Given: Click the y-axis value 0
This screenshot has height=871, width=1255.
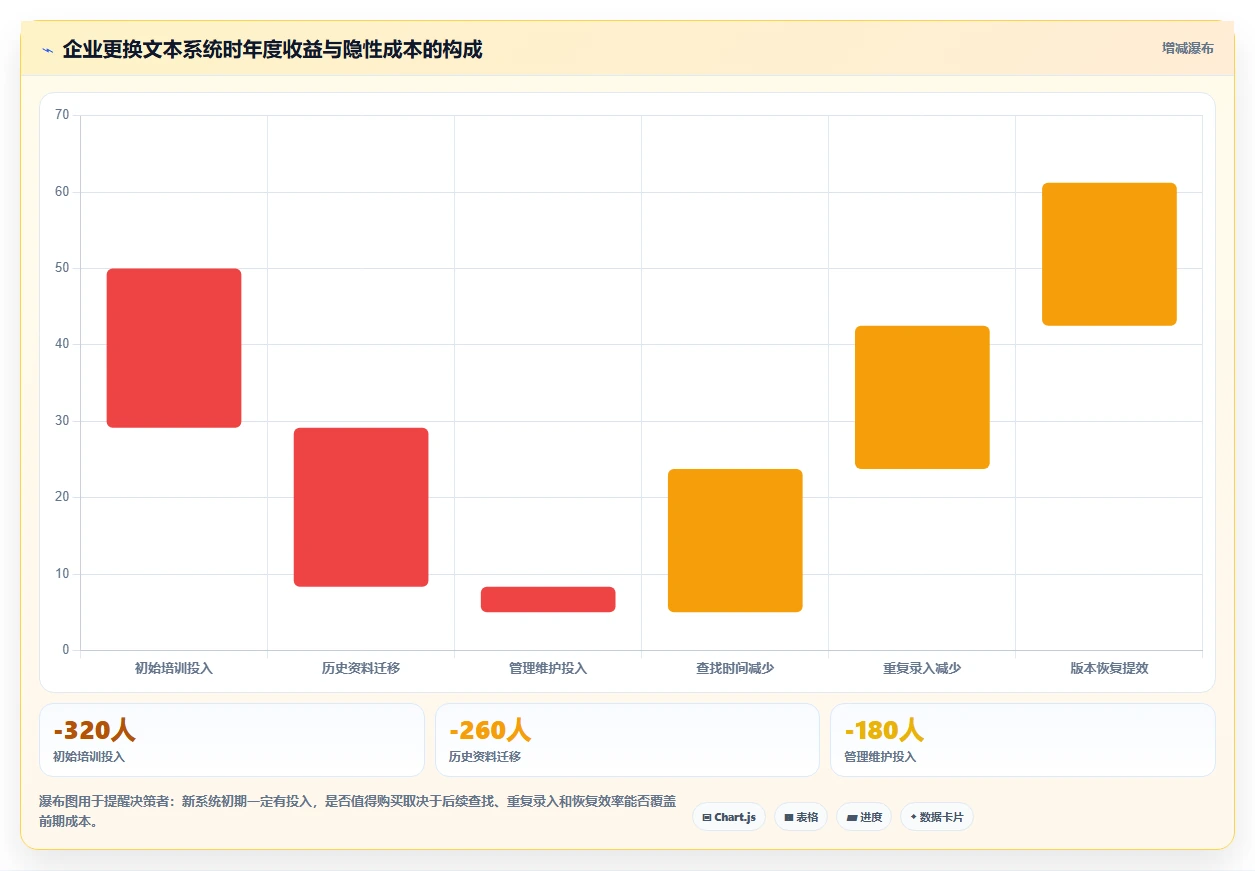Looking at the screenshot, I should point(66,650).
